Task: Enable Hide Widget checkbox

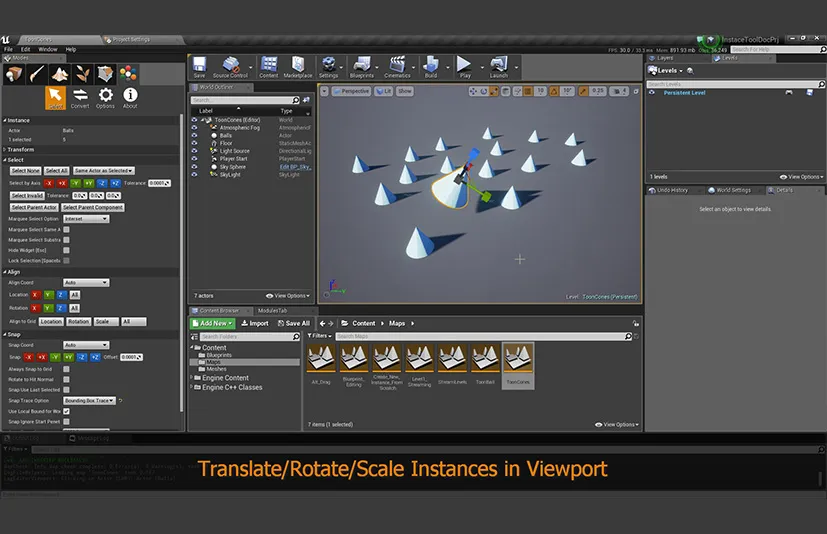Action: [x=66, y=250]
